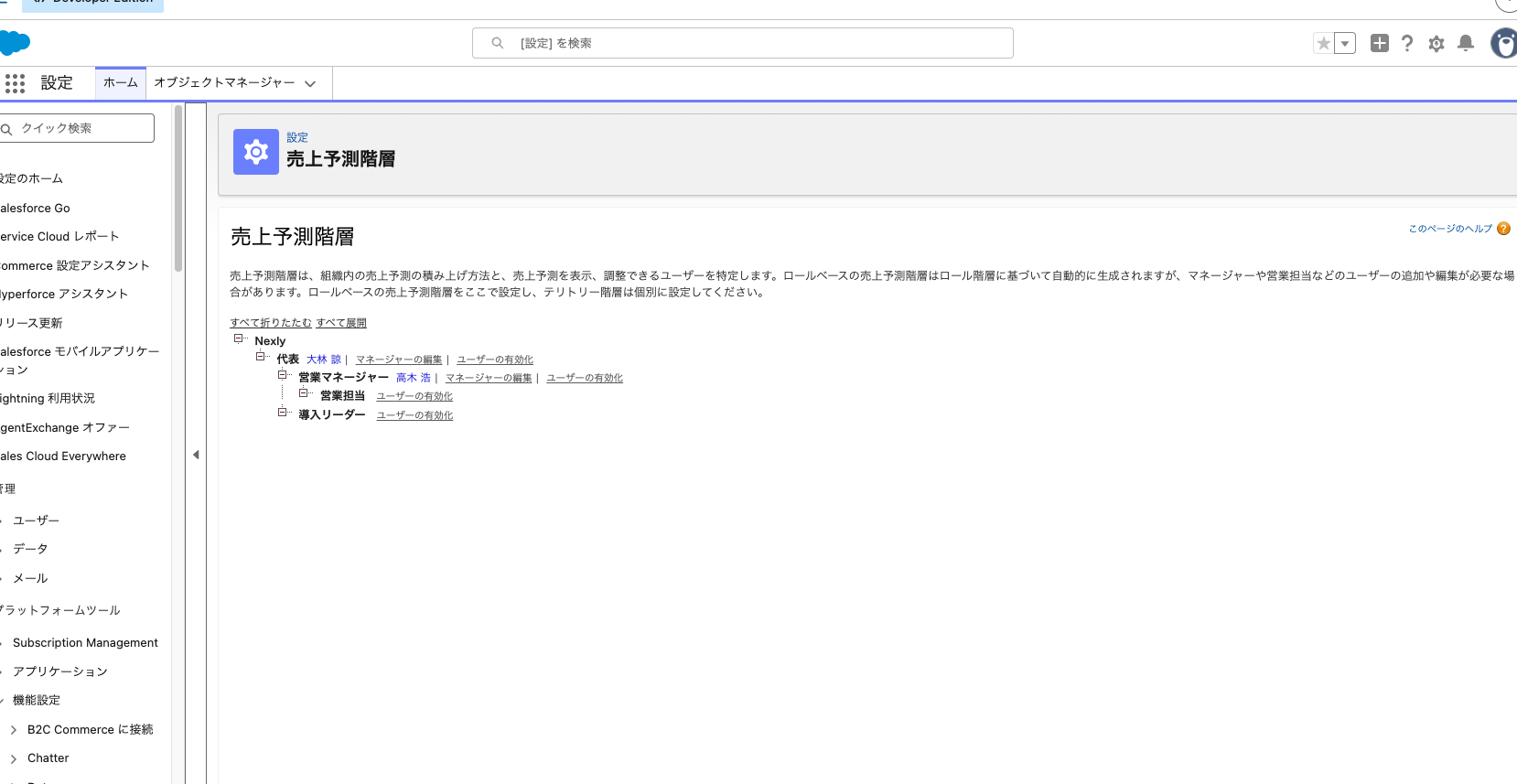Viewport: 1517px width, 784px height.
Task: Expand the B2C Commerce に接続 sidebar item
Action: point(14,730)
